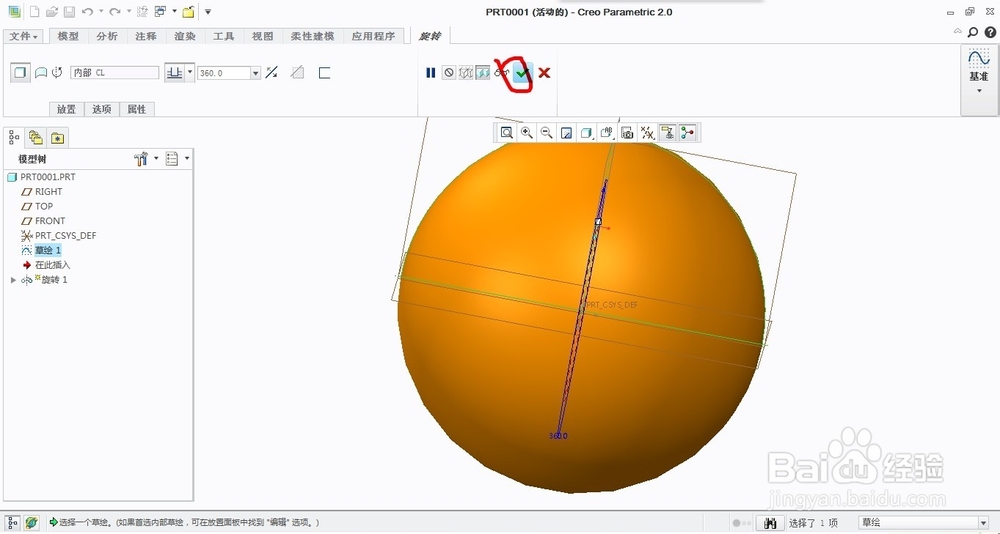1000x534 pixels.
Task: Toggle the spin center display
Action: coord(688,133)
